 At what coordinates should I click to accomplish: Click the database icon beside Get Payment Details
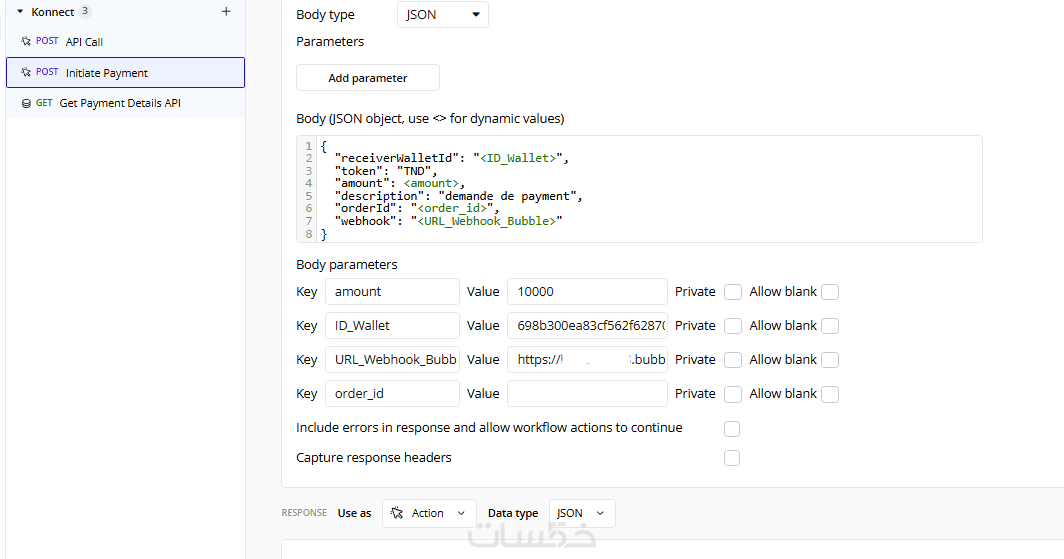pyautogui.click(x=26, y=103)
